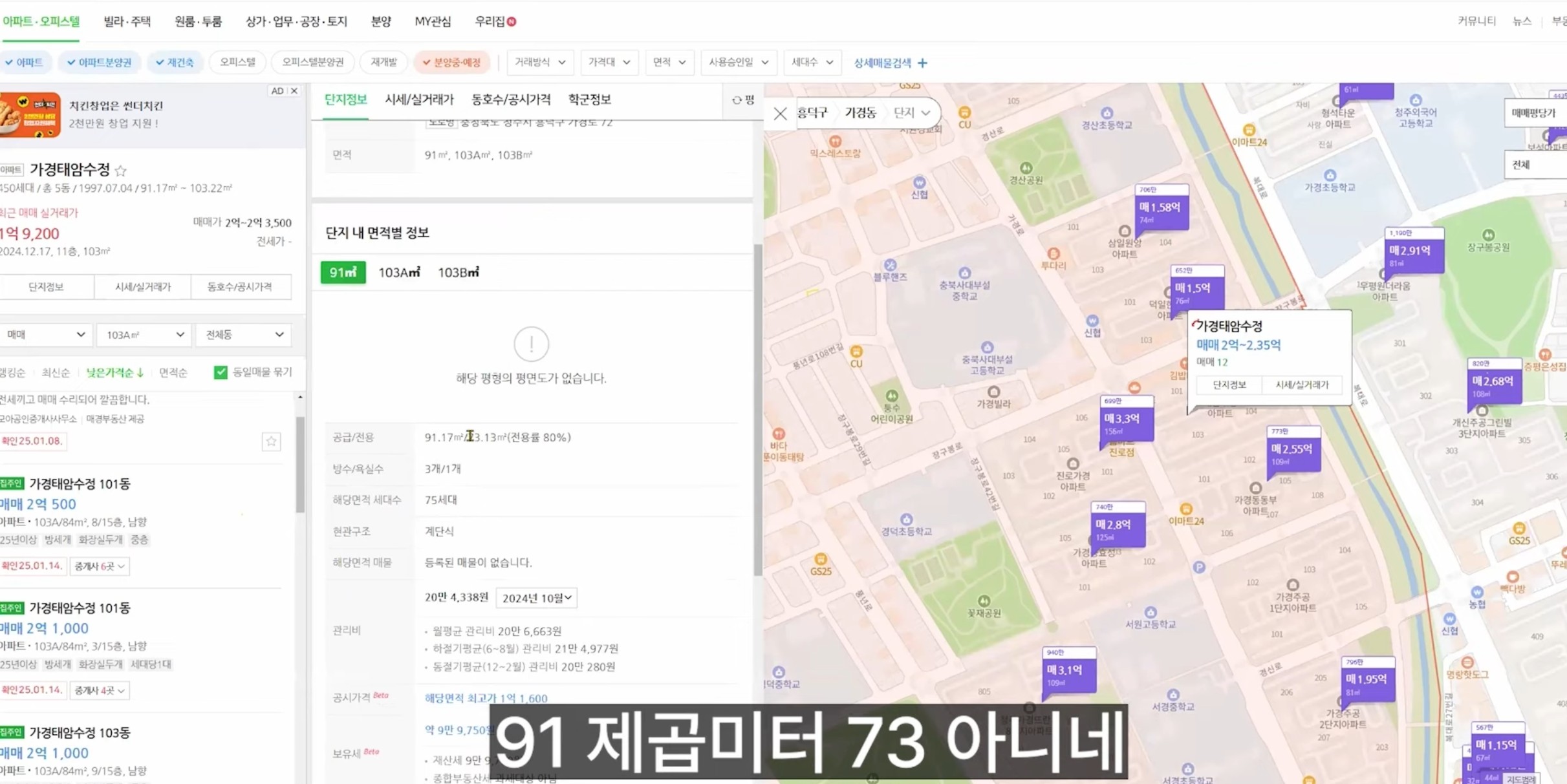
Task: Open the 103A㎡ area dropdown
Action: [144, 335]
